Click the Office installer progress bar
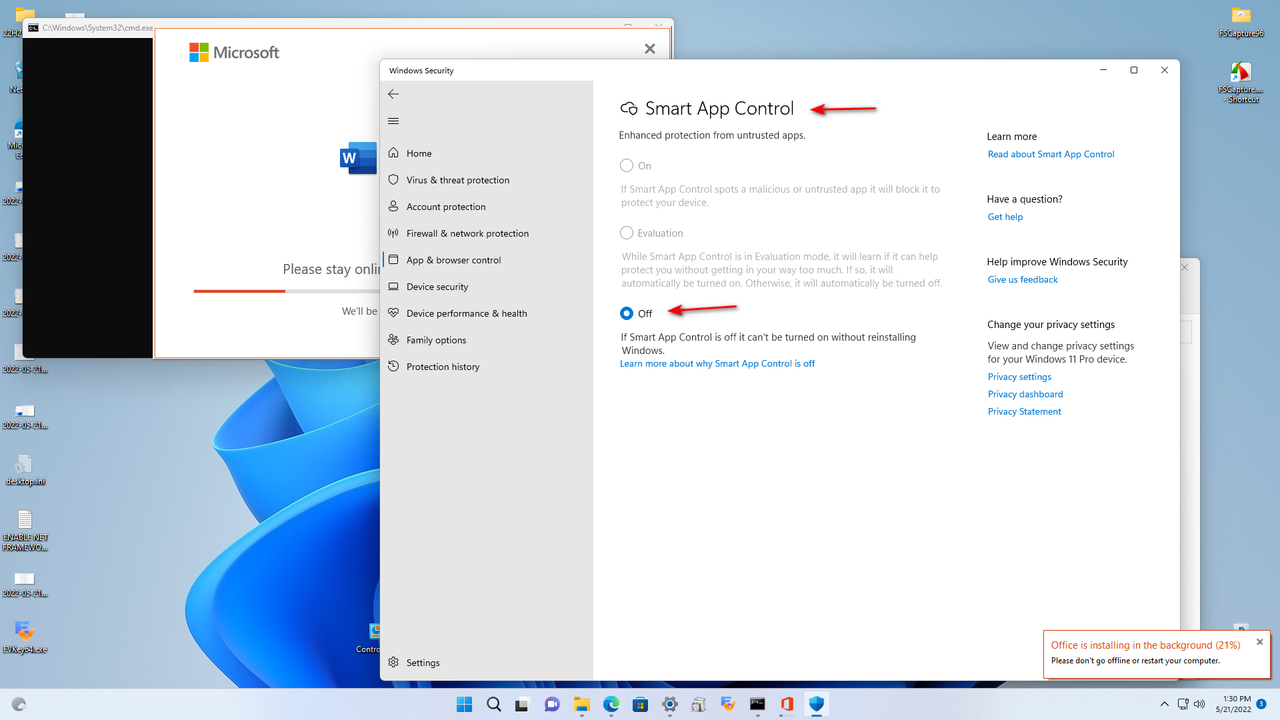 286,291
